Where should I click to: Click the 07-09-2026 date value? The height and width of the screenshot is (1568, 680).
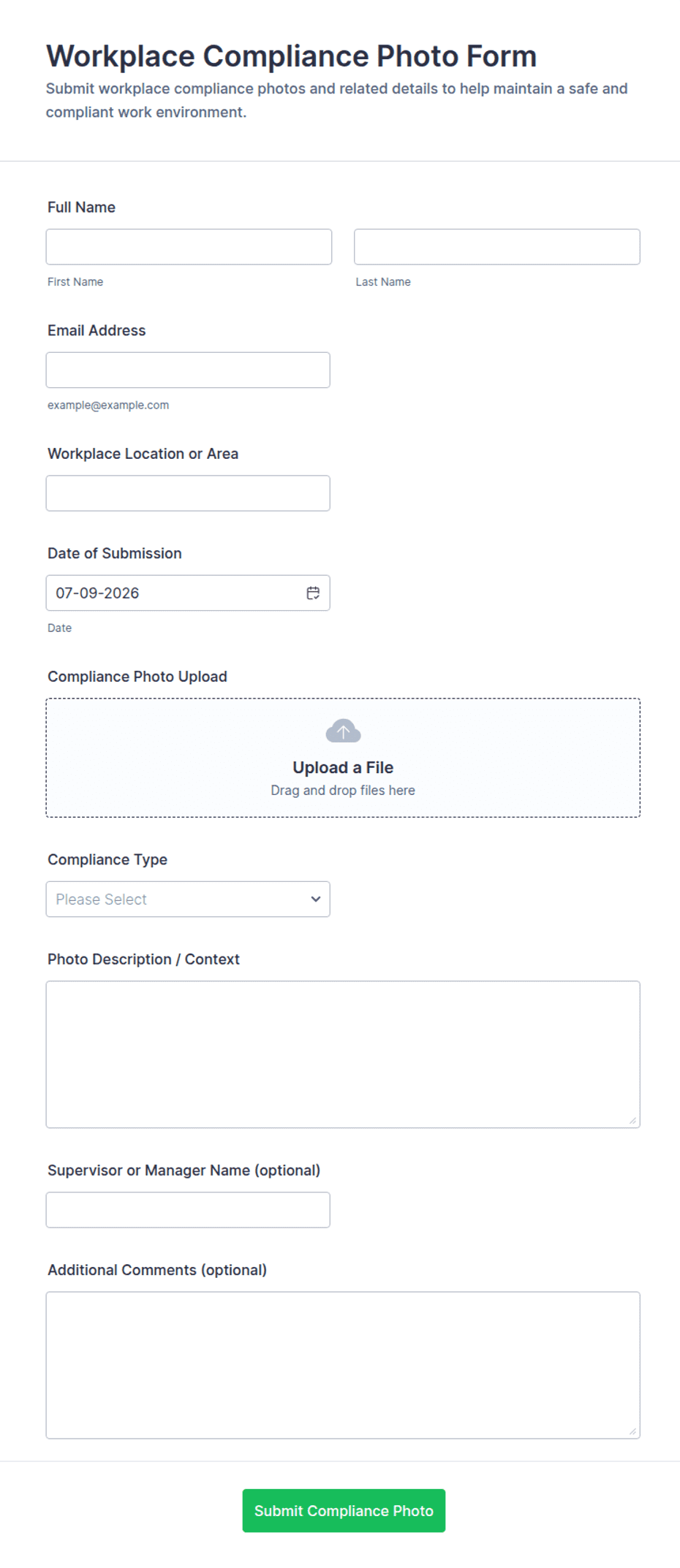pyautogui.click(x=97, y=593)
